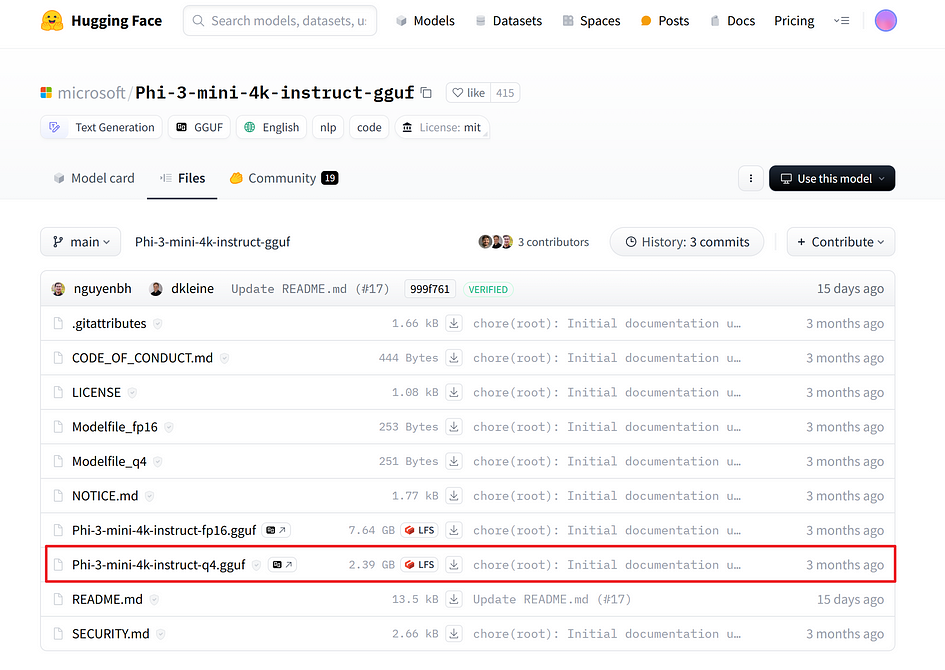Download Phi-3-mini-4k-instruct-fp16.gguf file

pos(454,530)
